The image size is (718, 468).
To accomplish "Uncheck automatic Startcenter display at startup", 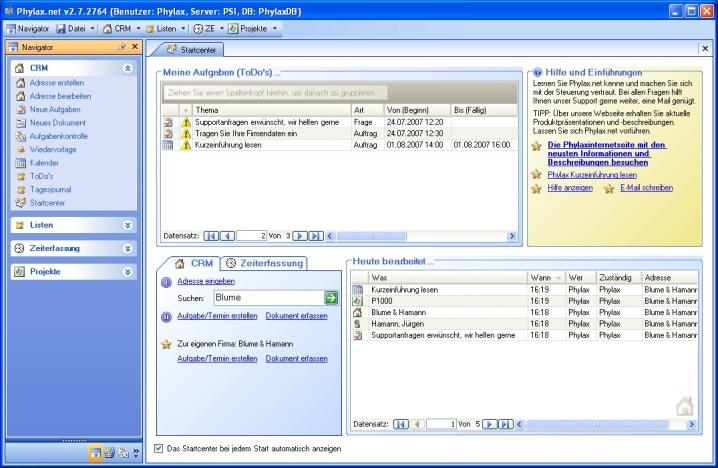I will tap(160, 448).
